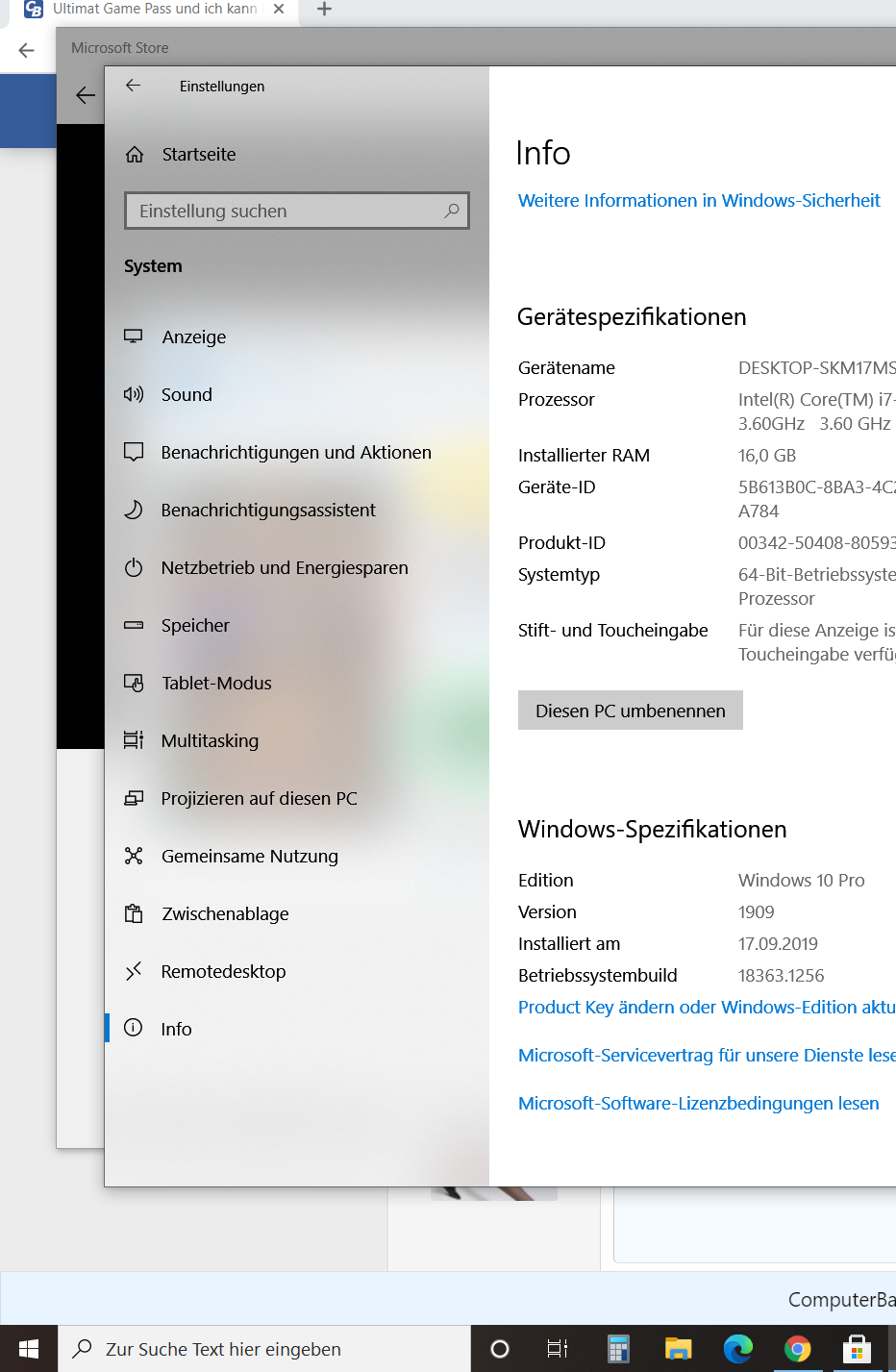Close the Ultimat Game Pass tab

click(x=279, y=9)
